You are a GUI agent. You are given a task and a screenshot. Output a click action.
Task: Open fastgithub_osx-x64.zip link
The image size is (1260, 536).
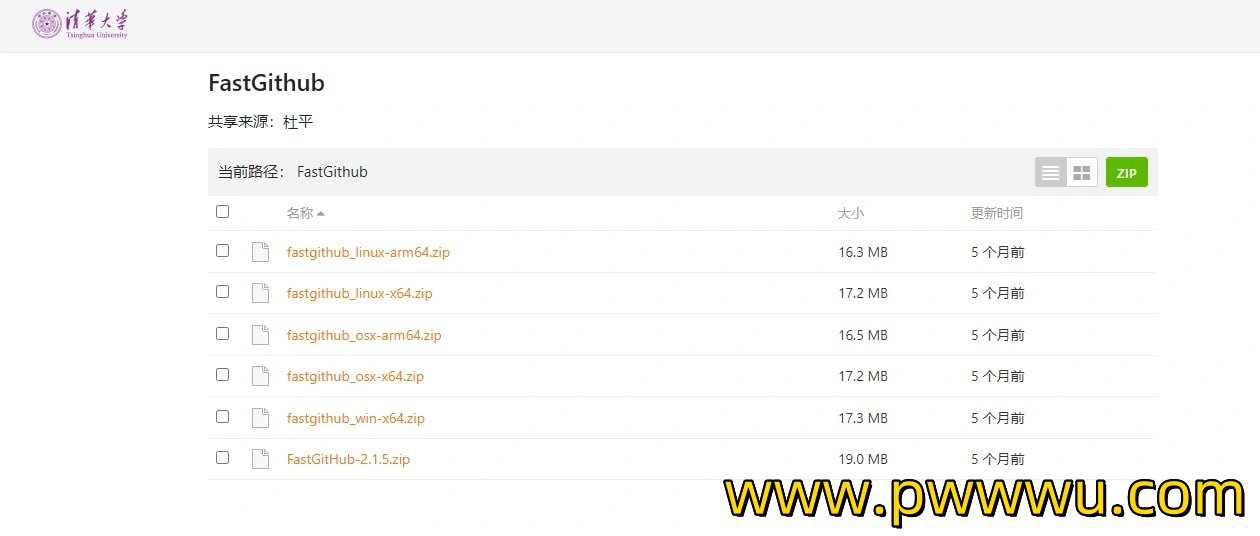(355, 376)
